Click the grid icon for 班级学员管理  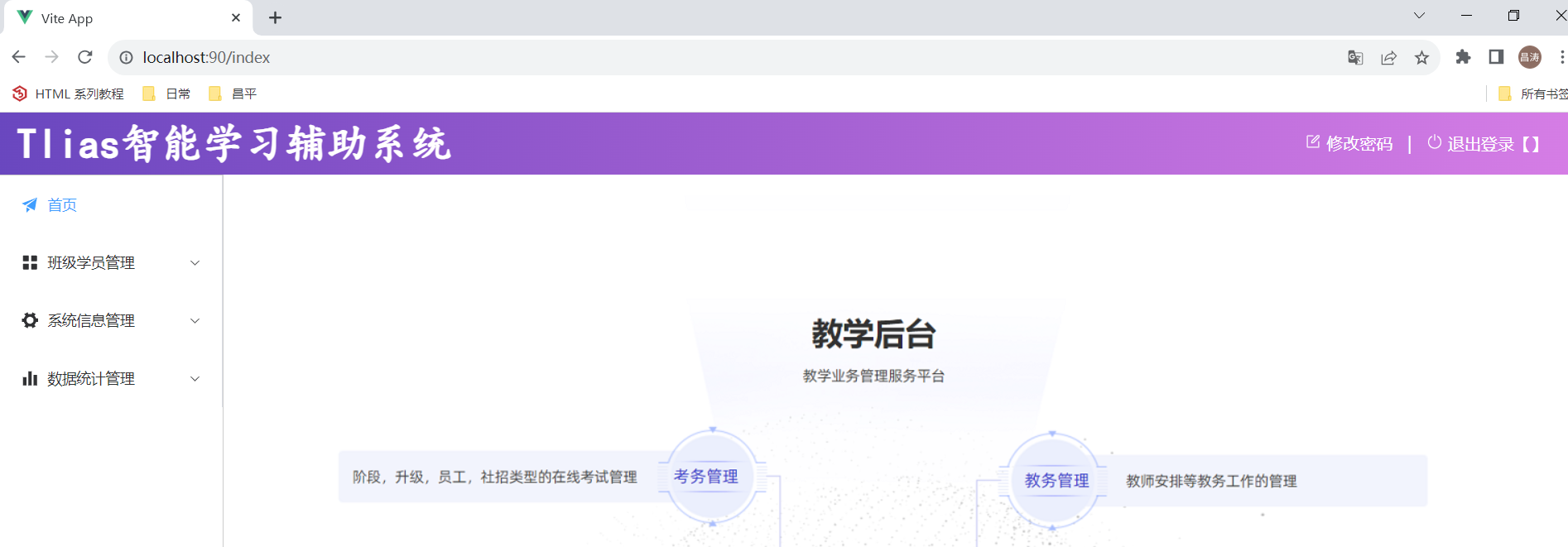(x=30, y=263)
